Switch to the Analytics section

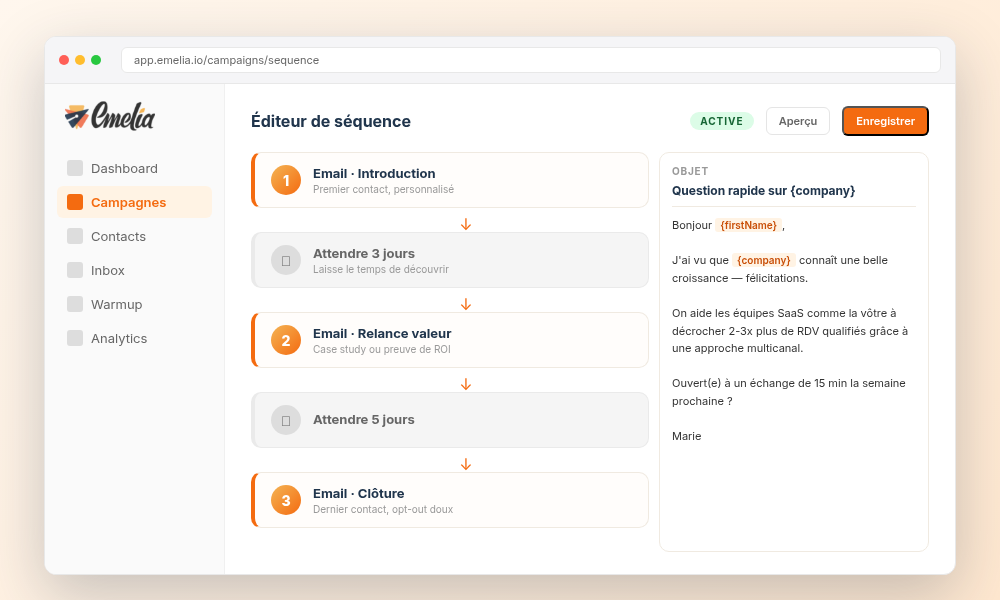(x=134, y=338)
